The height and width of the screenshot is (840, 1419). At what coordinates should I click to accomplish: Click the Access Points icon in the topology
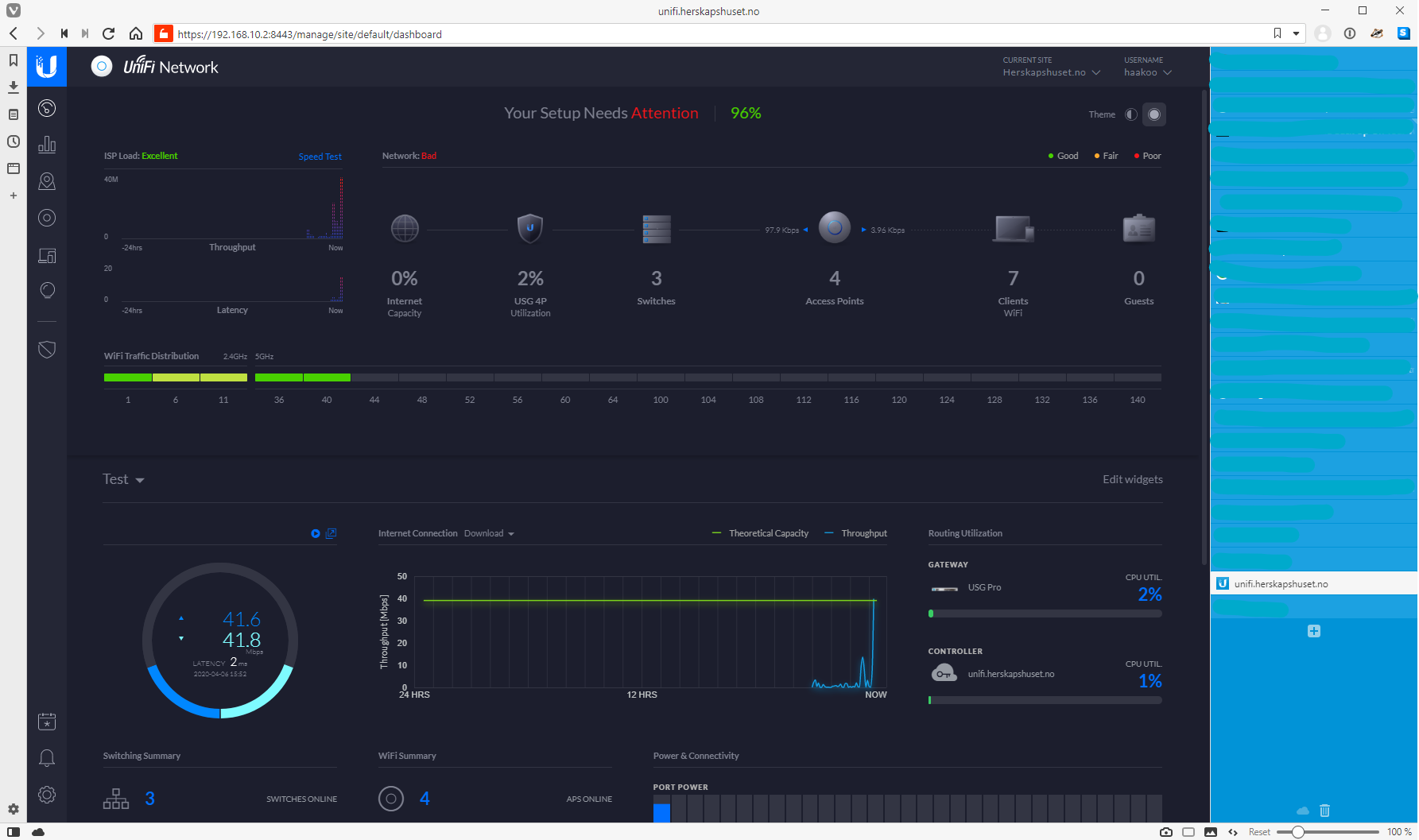[x=834, y=228]
